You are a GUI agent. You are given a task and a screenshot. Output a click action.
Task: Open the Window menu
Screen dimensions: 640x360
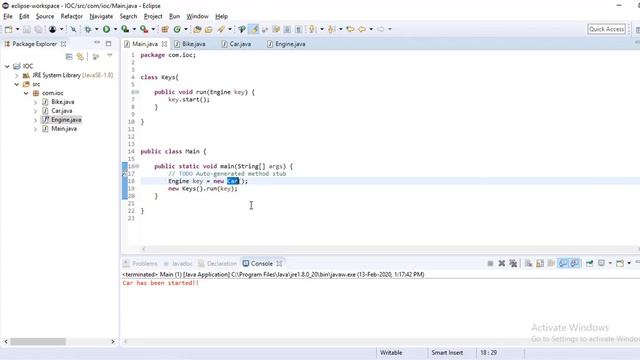pyautogui.click(x=198, y=16)
